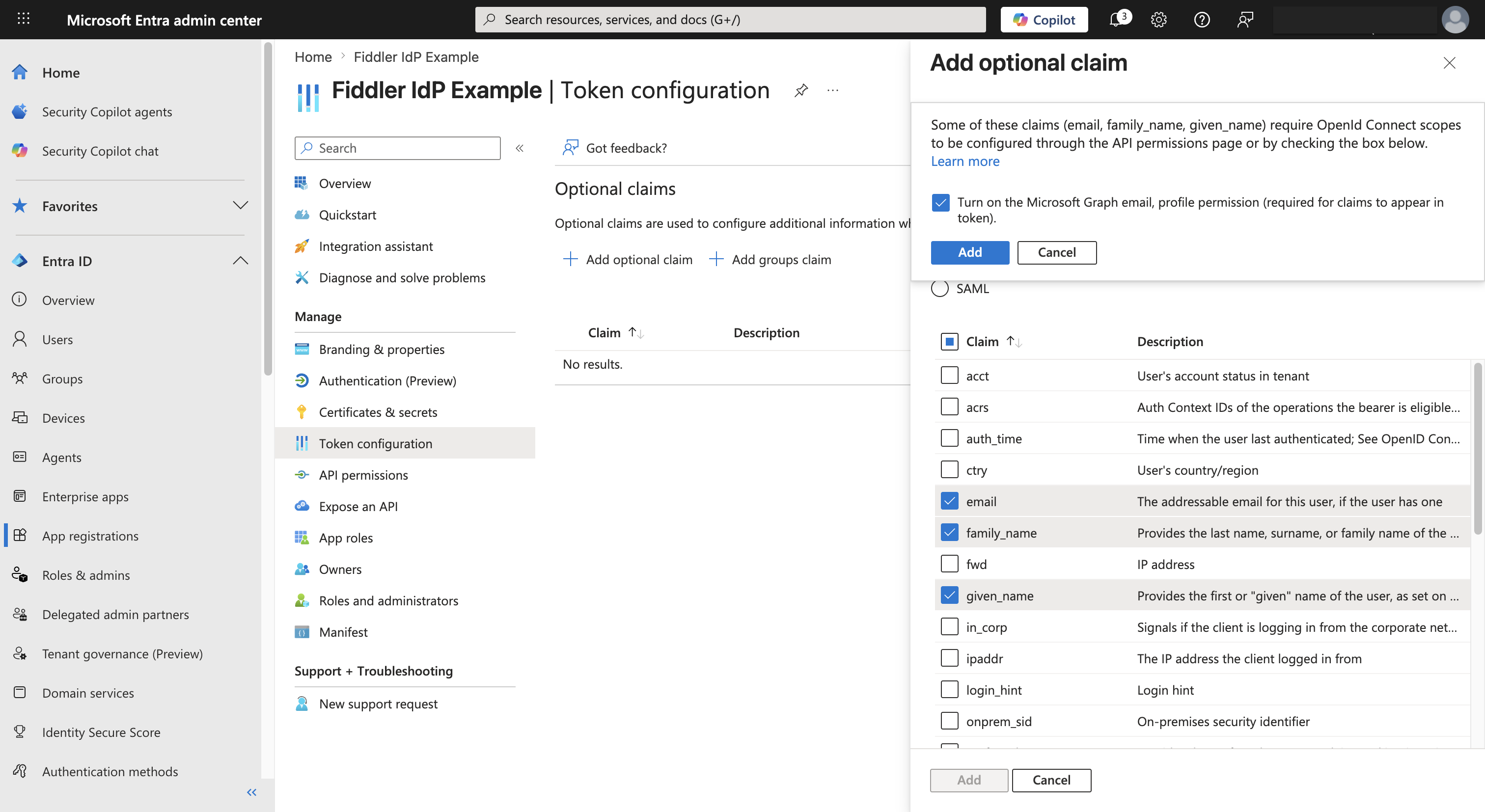This screenshot has width=1485, height=812.
Task: Open API permissions page
Action: tap(363, 475)
